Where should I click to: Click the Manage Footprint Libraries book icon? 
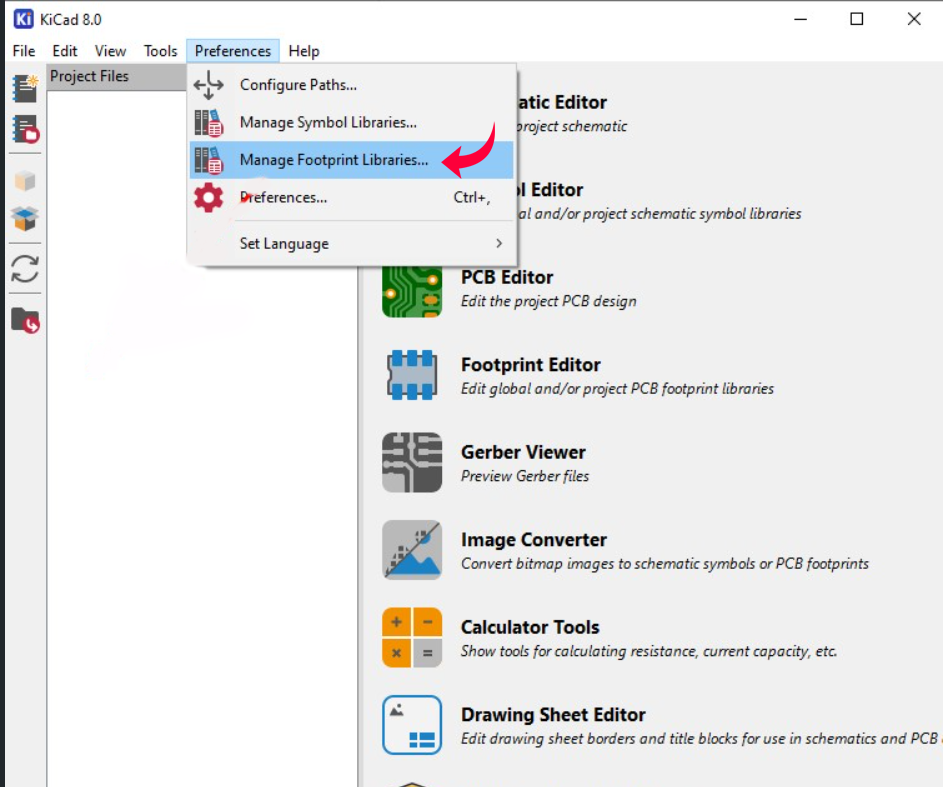pyautogui.click(x=209, y=161)
